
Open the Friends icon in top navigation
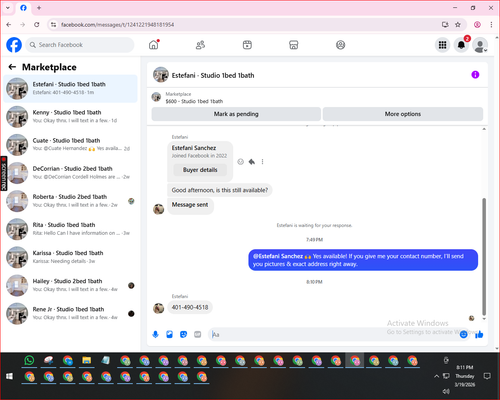(x=200, y=45)
